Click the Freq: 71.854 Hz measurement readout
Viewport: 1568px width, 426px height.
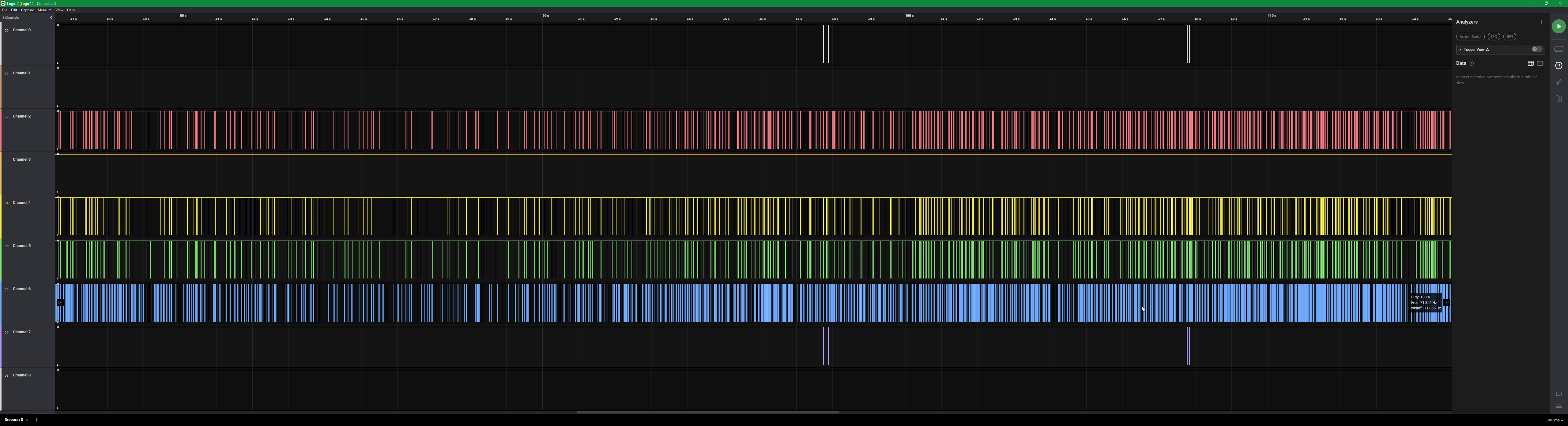click(1423, 302)
